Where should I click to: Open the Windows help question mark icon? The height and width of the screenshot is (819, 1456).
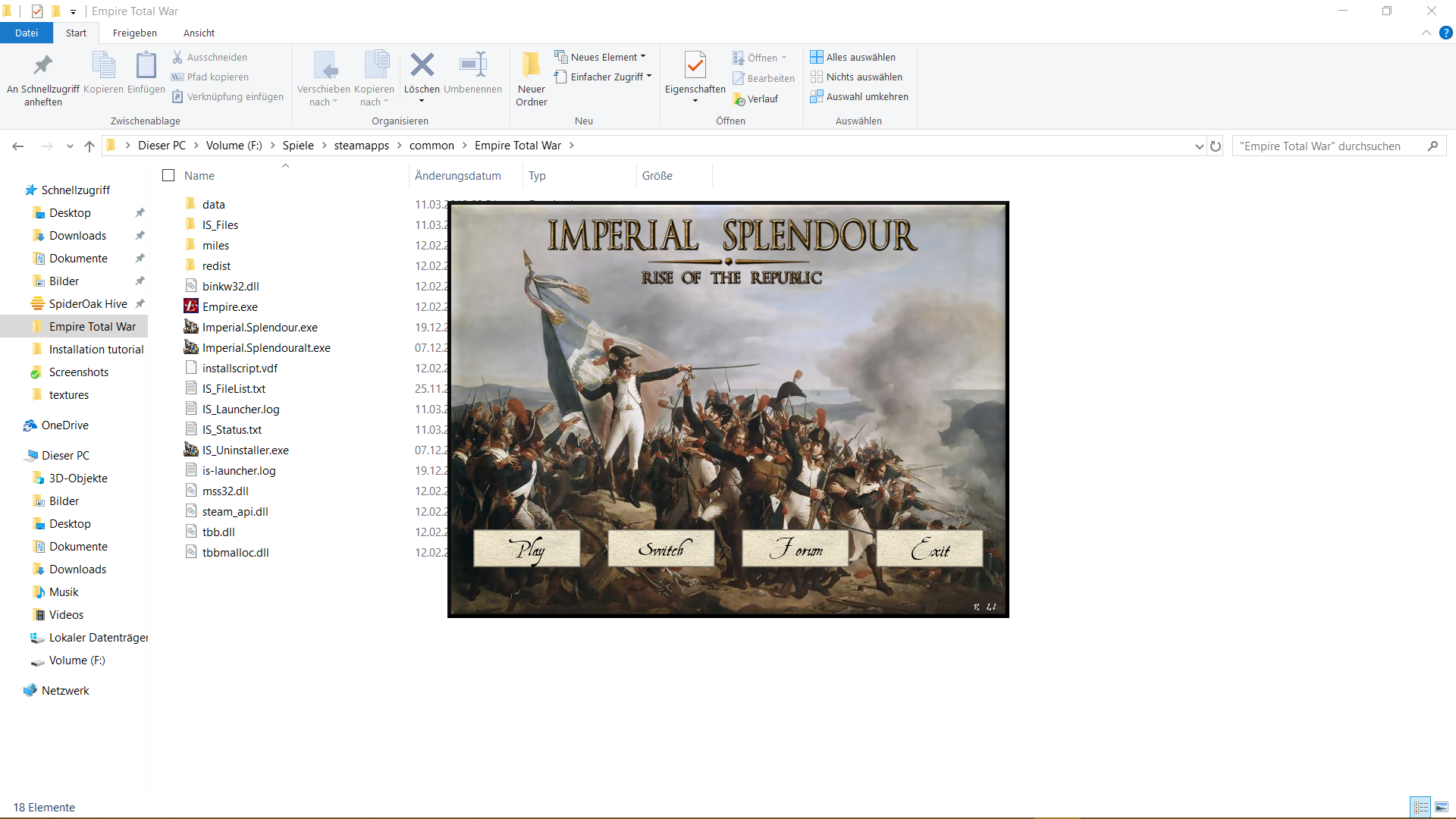click(x=1446, y=33)
